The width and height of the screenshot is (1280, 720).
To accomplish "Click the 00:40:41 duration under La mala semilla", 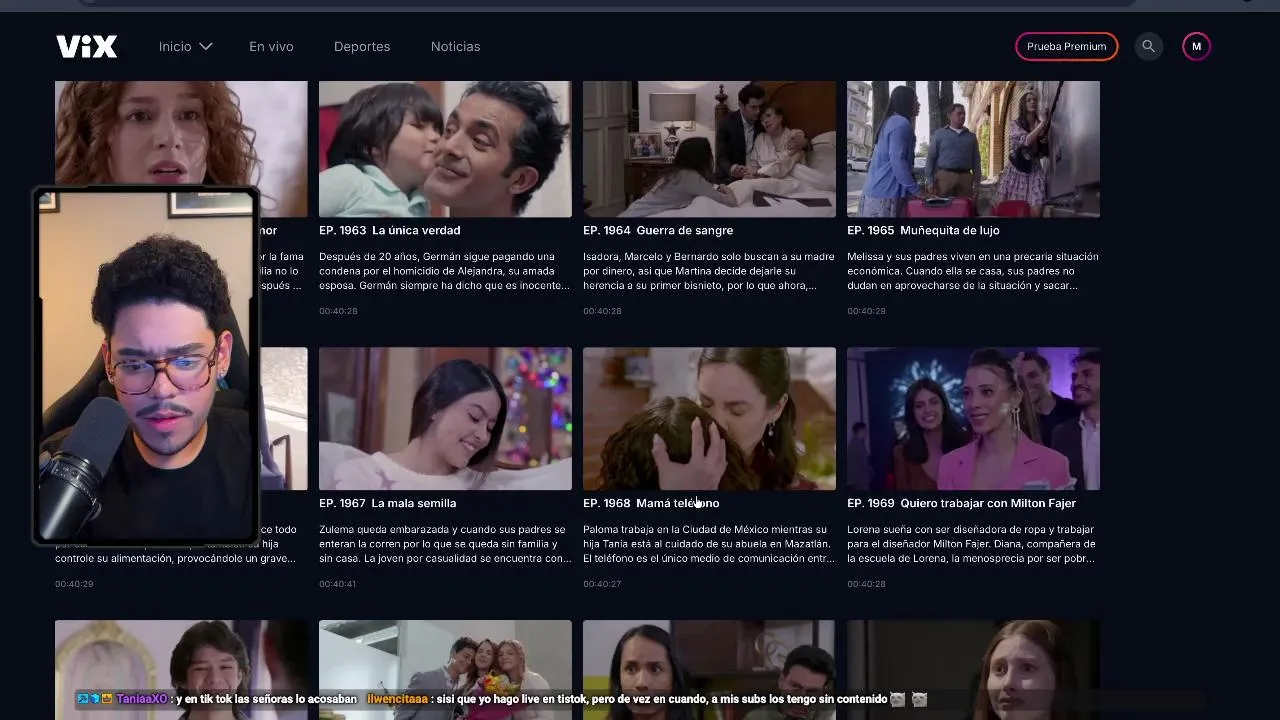I will [338, 584].
